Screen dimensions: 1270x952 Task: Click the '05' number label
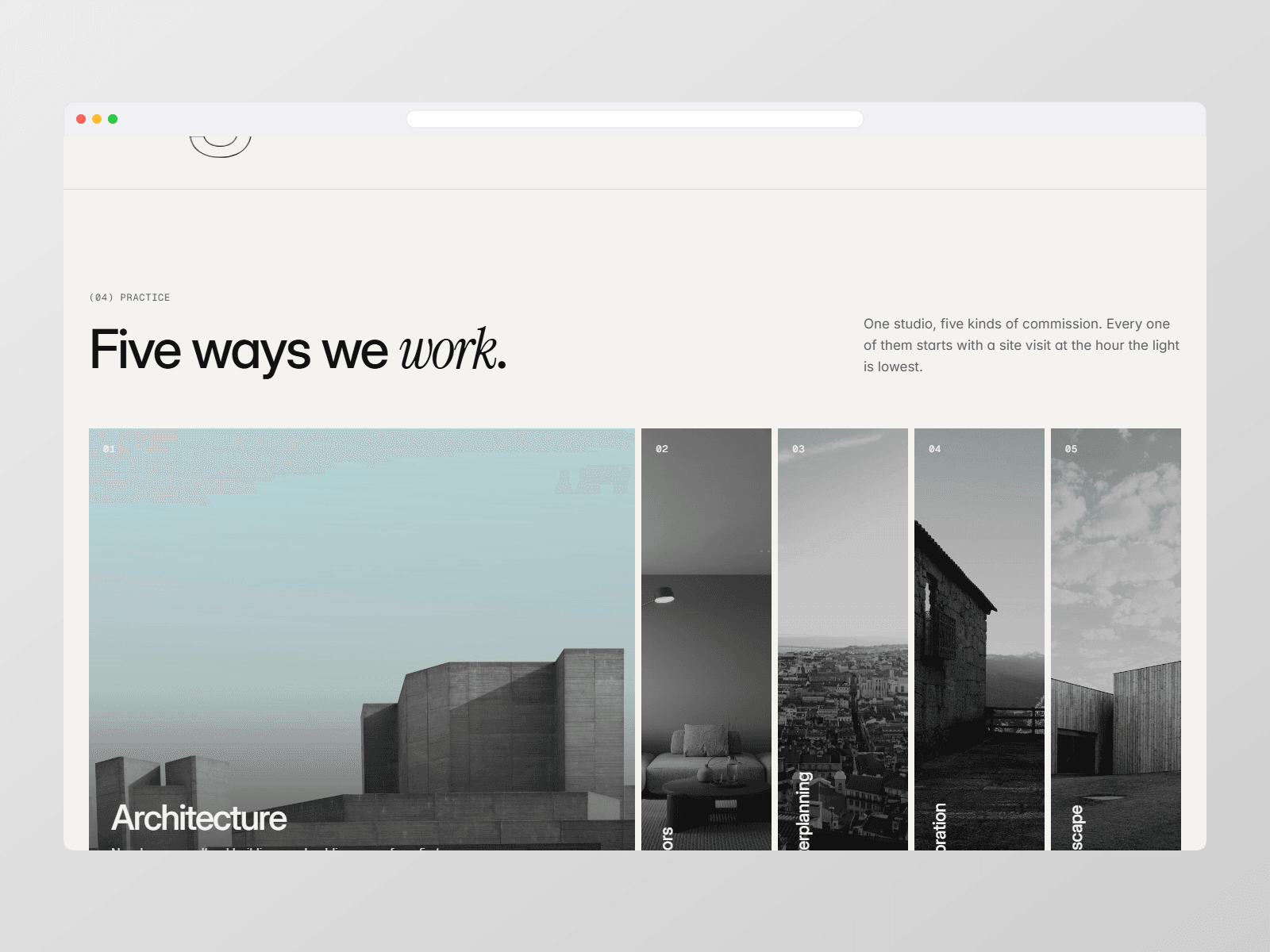pyautogui.click(x=1072, y=449)
